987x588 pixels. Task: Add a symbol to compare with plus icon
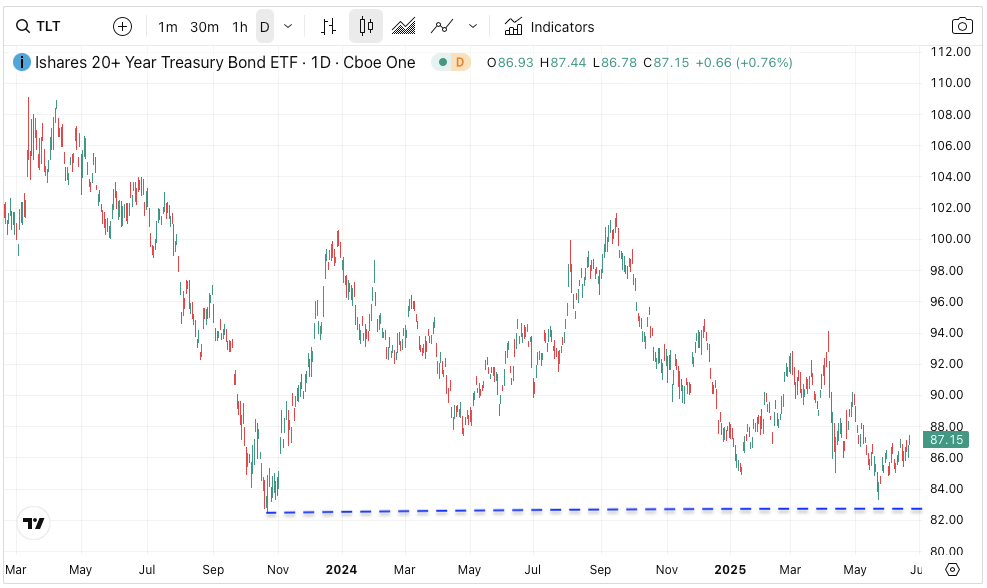(122, 27)
